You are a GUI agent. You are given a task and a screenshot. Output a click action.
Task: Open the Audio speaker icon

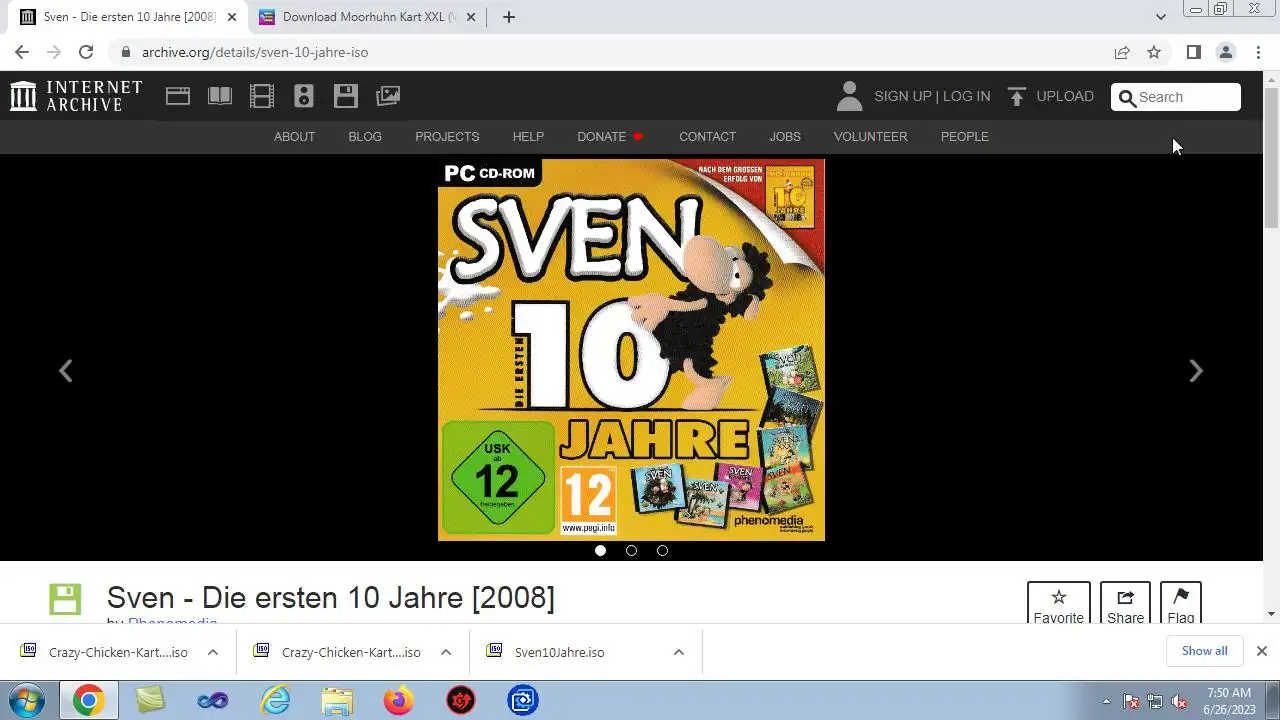pos(304,96)
